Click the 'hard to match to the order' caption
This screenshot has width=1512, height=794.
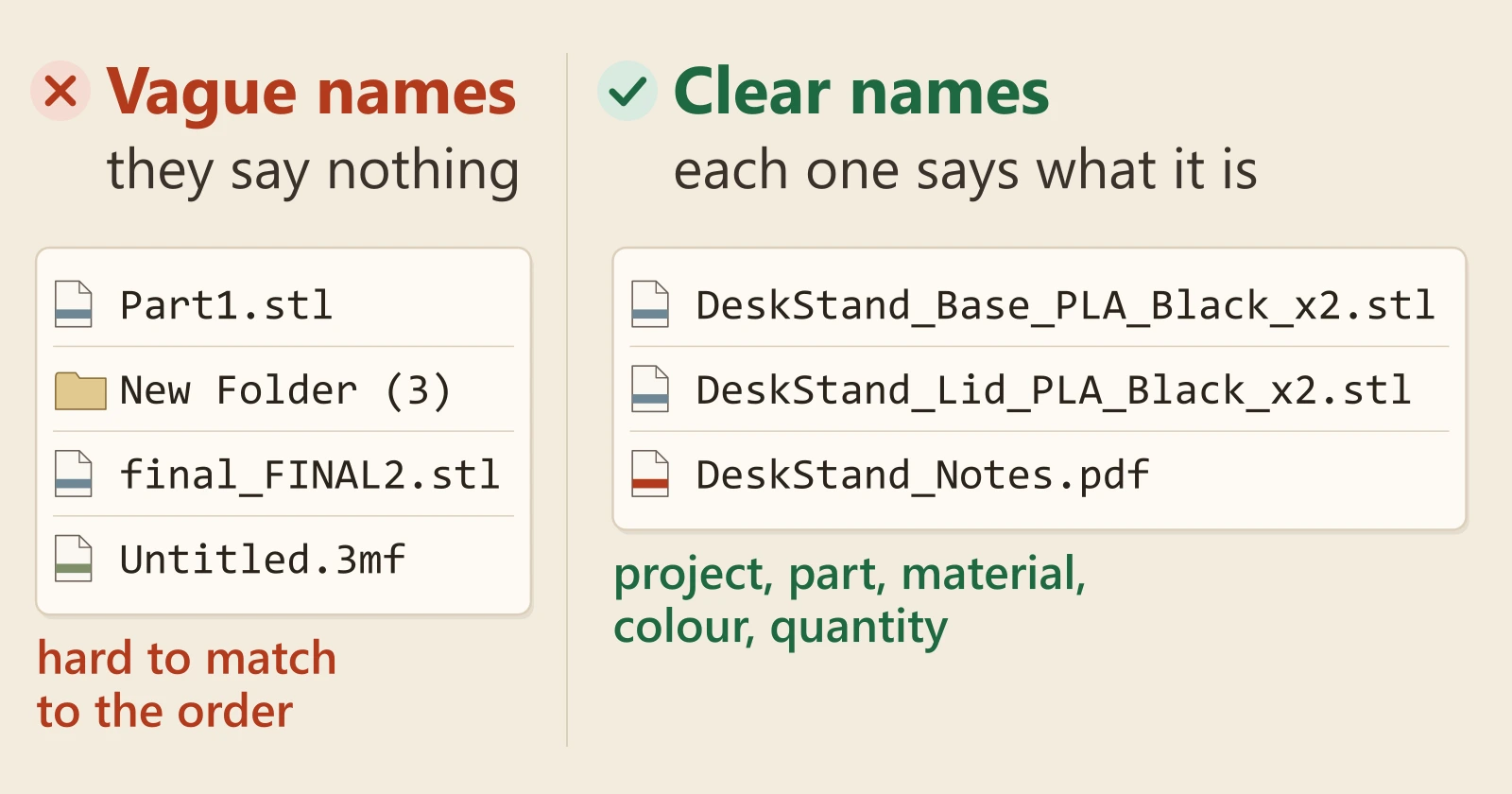pyautogui.click(x=187, y=684)
